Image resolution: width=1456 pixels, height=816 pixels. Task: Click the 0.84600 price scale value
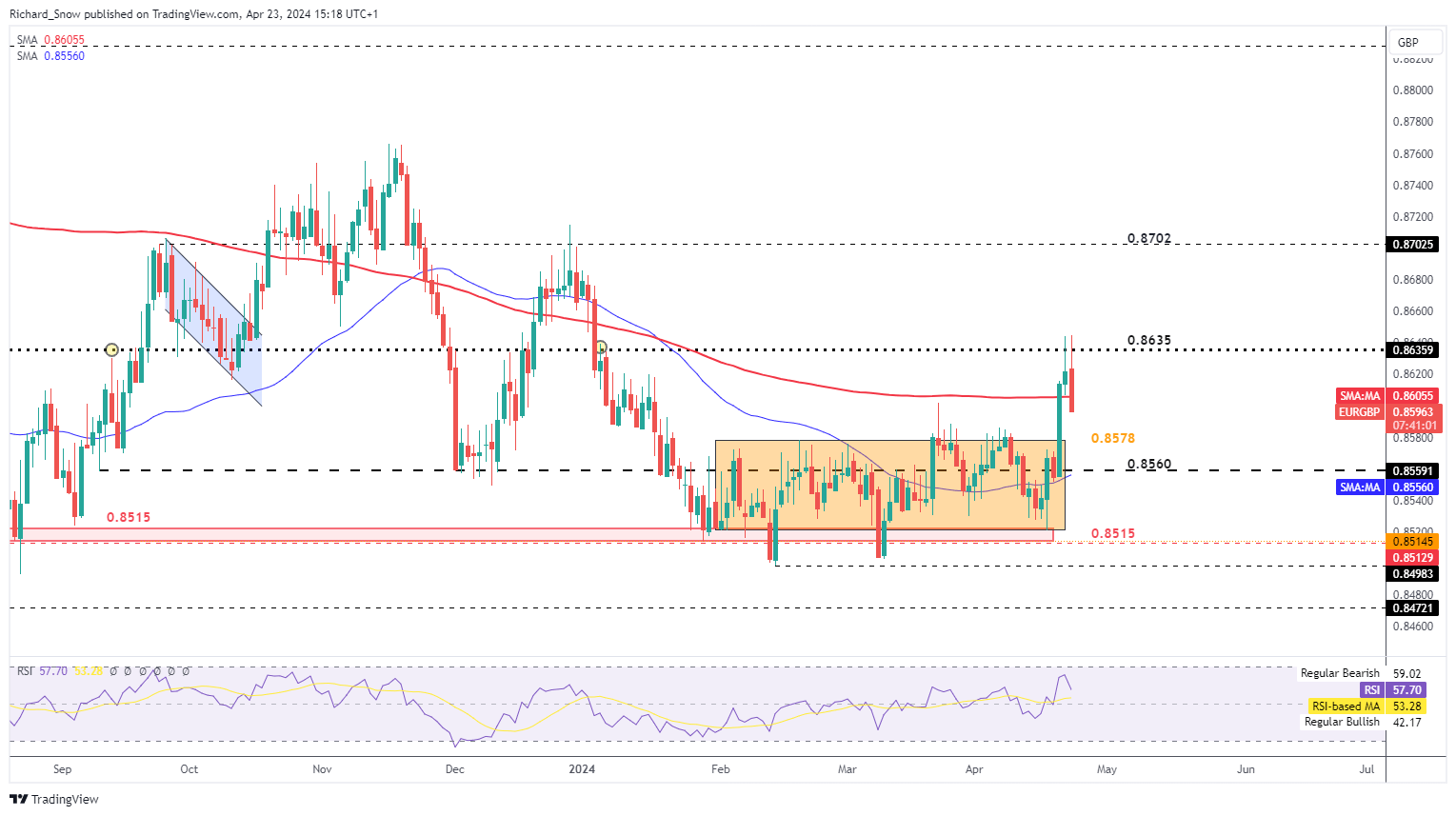click(x=1413, y=627)
